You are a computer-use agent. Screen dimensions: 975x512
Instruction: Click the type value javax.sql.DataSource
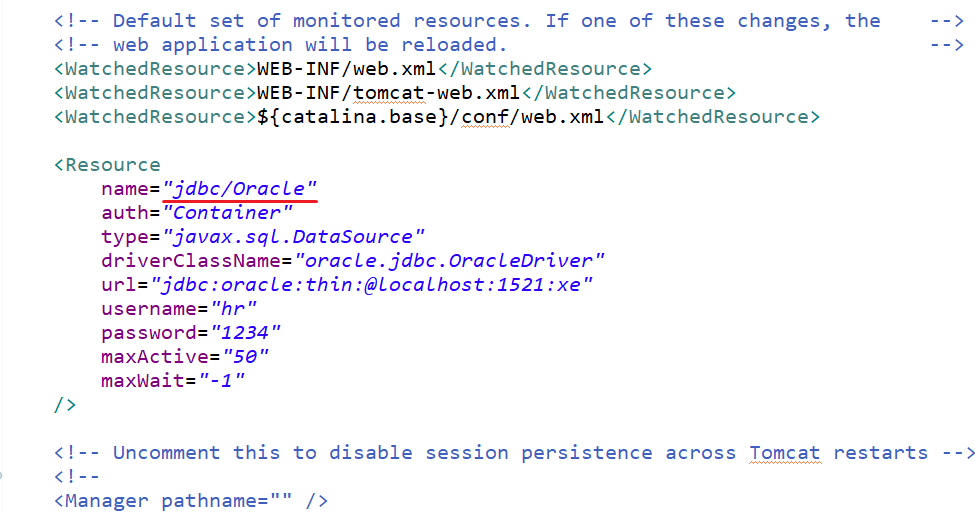point(293,236)
